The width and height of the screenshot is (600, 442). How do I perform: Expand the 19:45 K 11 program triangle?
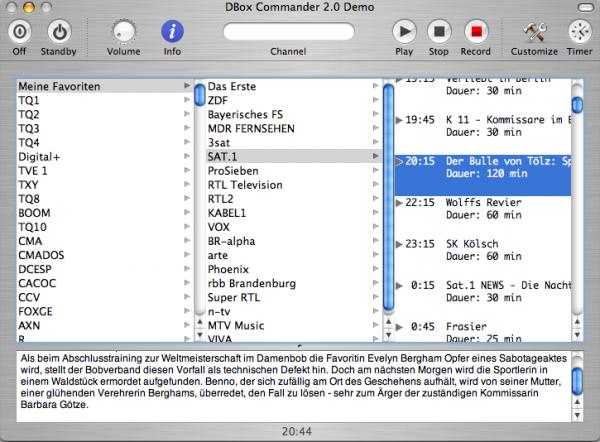click(x=399, y=120)
